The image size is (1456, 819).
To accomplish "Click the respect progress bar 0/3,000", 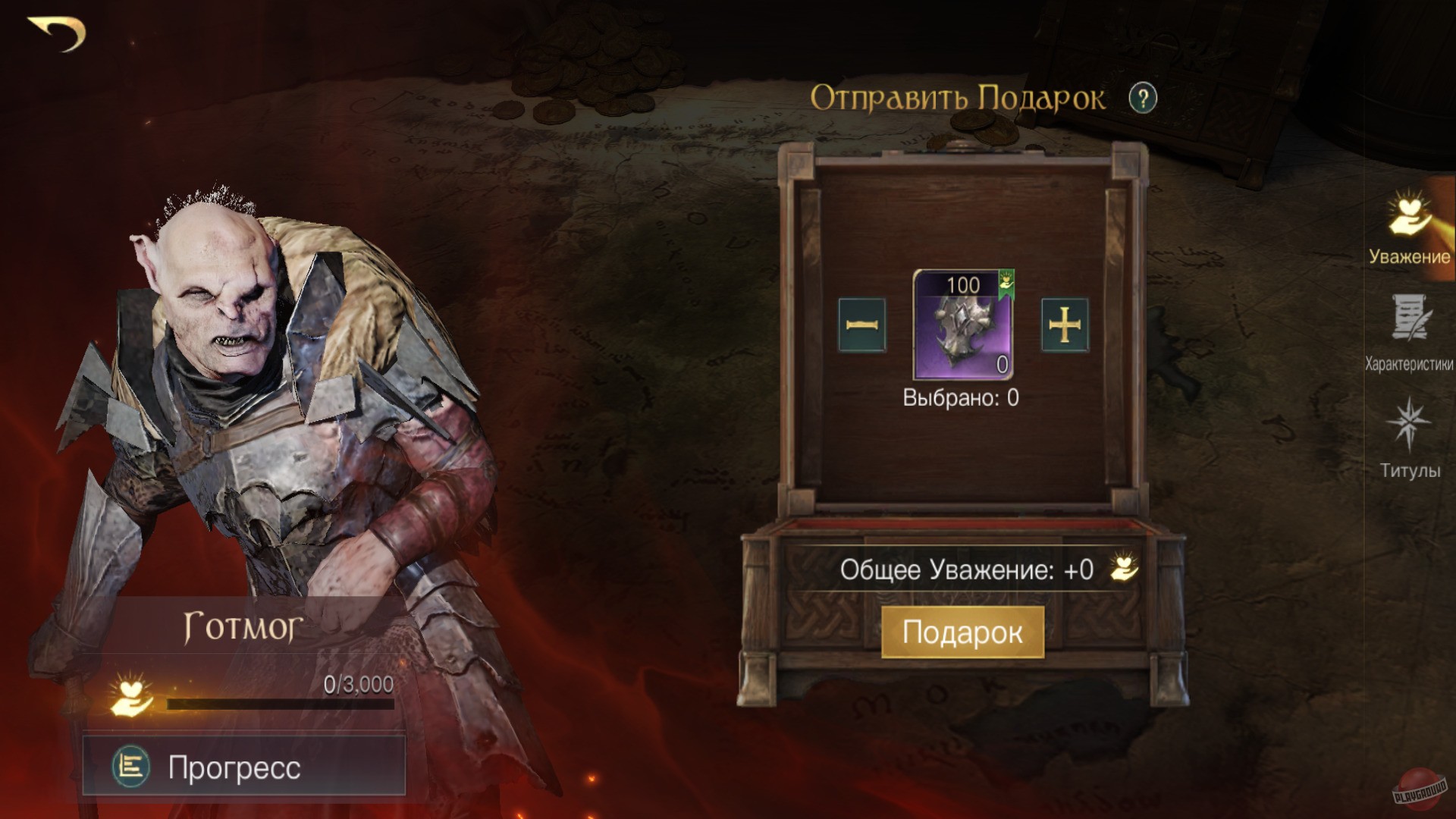I will pos(281,704).
